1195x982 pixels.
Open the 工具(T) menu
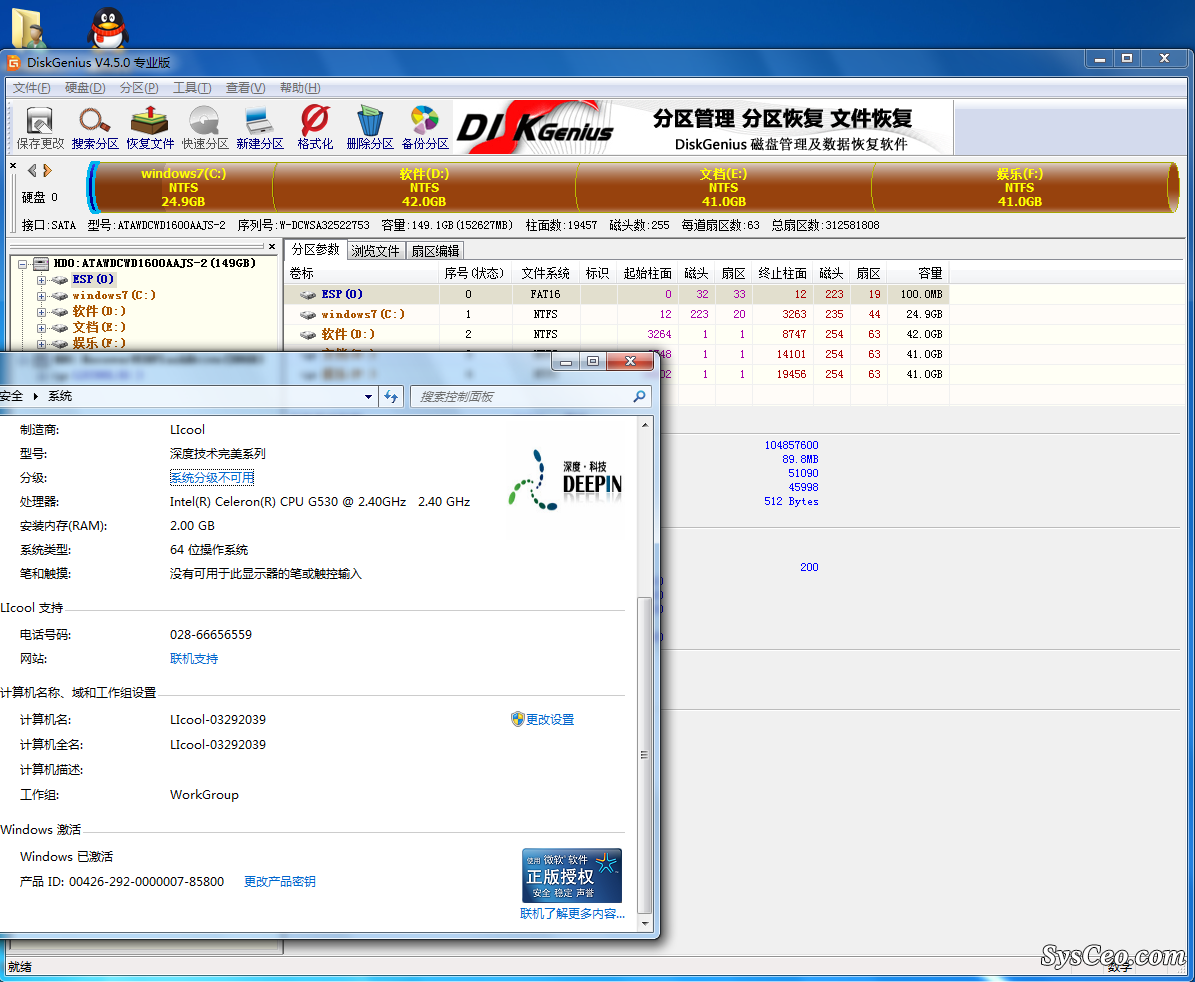point(192,88)
